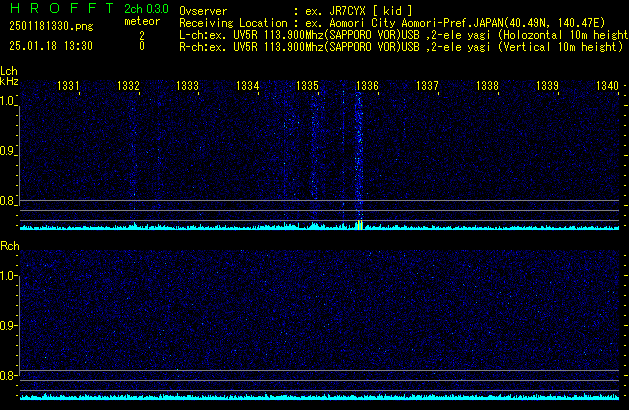Viewport: 629px width, 410px height.
Task: Select the meteor count value '0'
Action: [142, 46]
